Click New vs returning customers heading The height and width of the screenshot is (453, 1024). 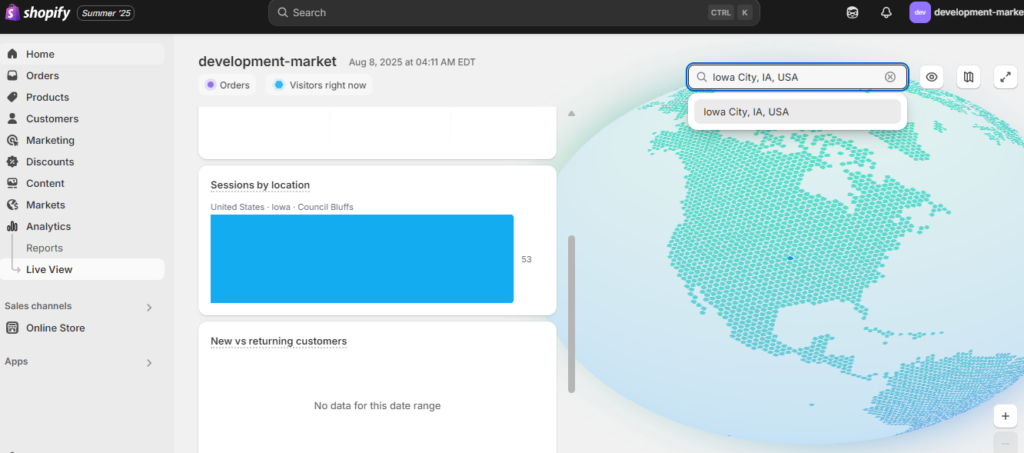(x=278, y=341)
